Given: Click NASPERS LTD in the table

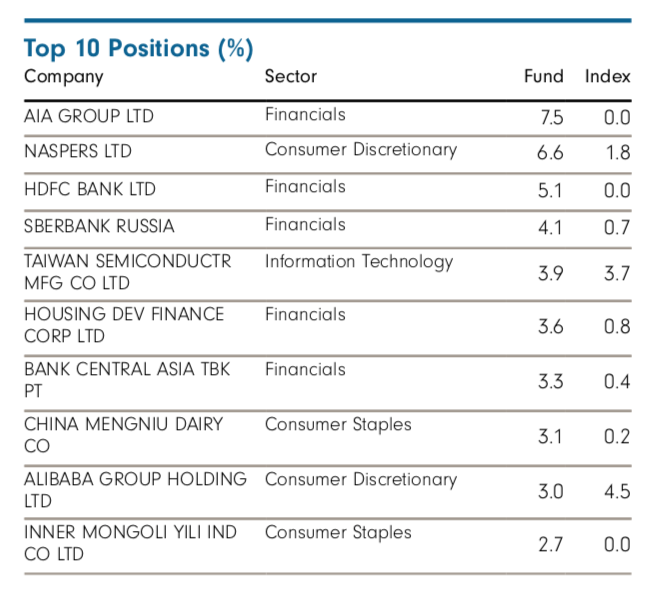Looking at the screenshot, I should click(x=78, y=152).
